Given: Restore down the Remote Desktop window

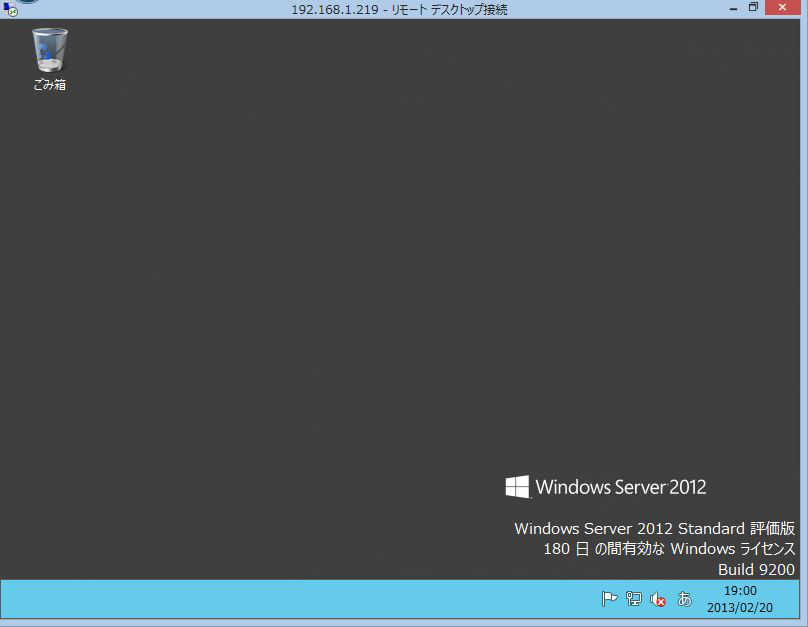Looking at the screenshot, I should tap(753, 8).
